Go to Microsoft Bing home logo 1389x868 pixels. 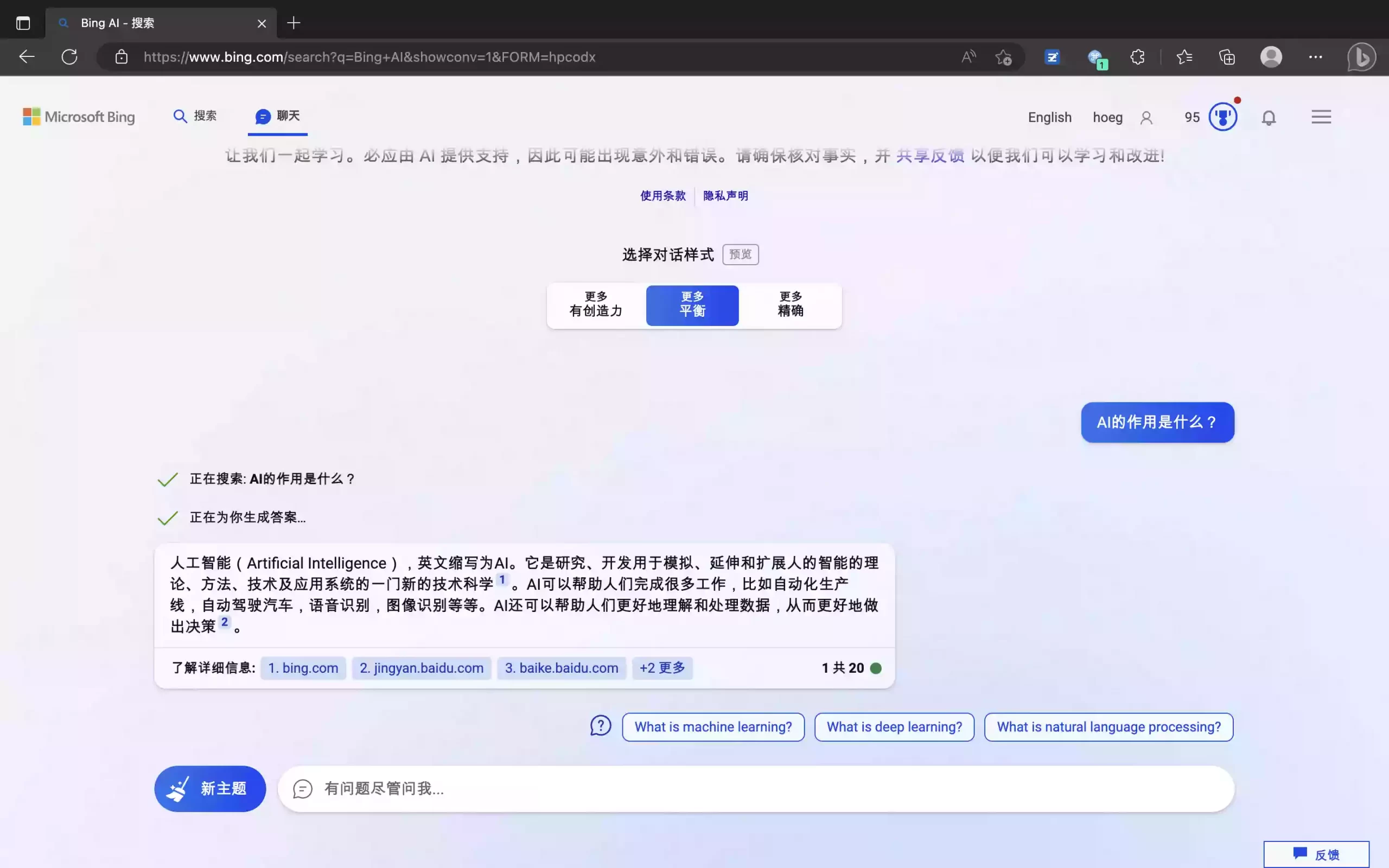tap(79, 117)
